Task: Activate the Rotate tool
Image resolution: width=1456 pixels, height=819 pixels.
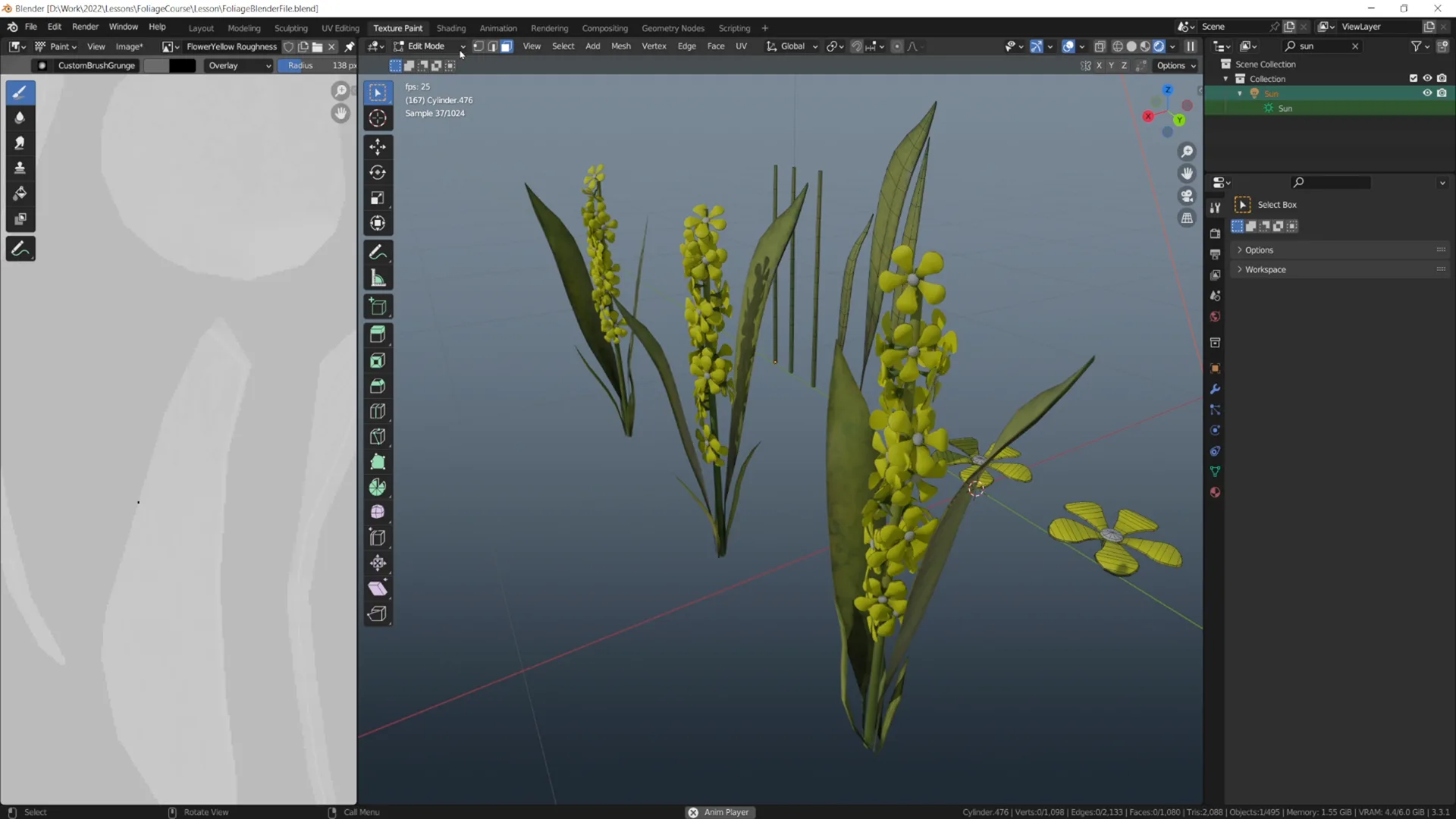Action: (x=378, y=172)
